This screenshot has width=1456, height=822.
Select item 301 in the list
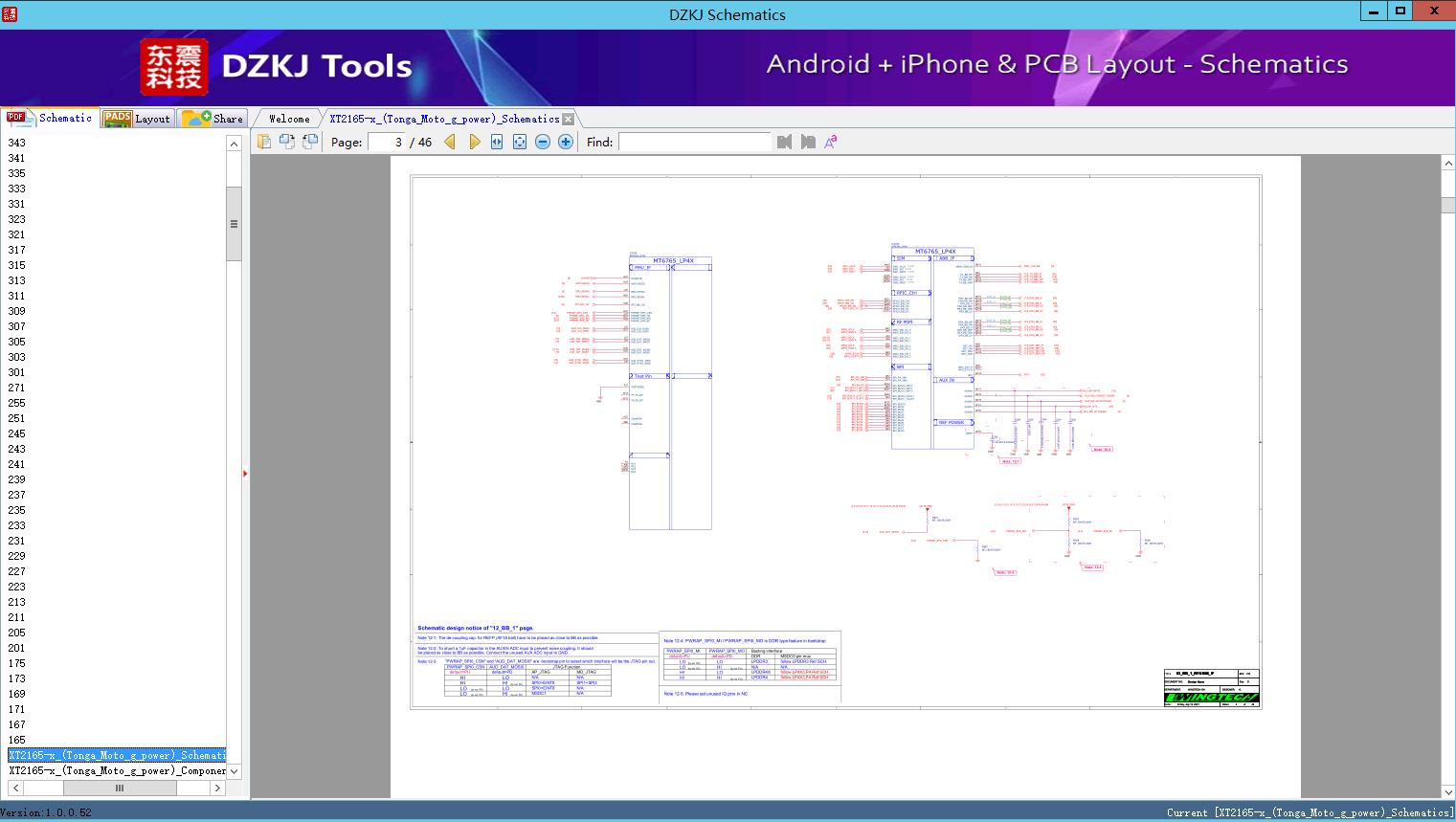(17, 372)
